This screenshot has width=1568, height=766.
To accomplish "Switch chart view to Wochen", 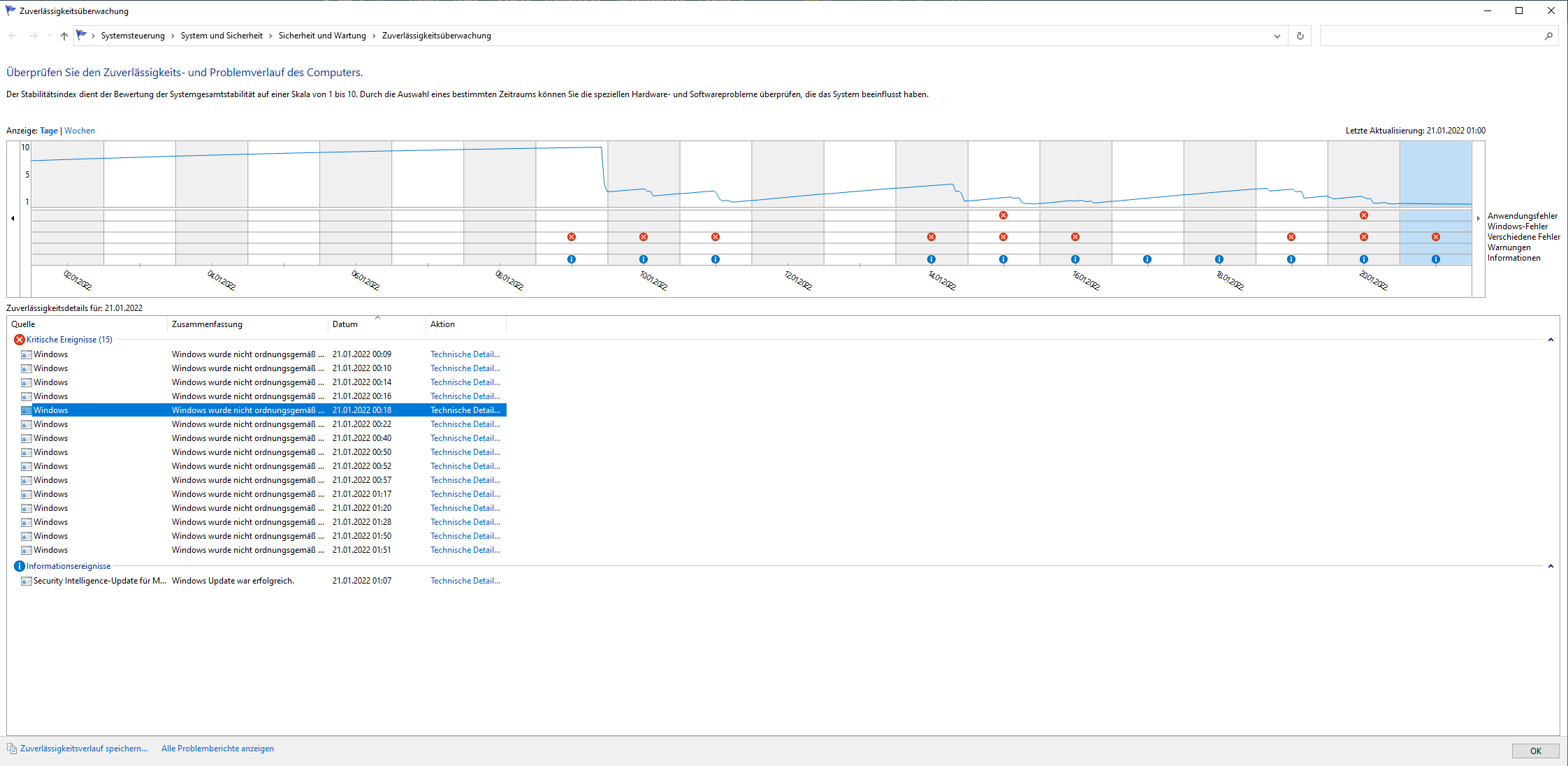I will [80, 131].
